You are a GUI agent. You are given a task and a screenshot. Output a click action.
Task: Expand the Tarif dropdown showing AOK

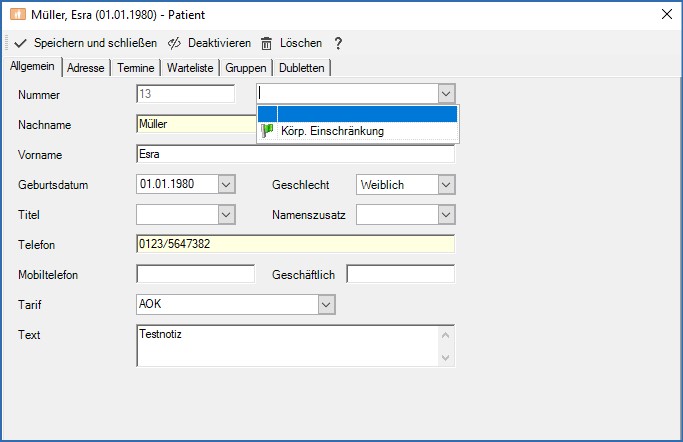click(326, 304)
